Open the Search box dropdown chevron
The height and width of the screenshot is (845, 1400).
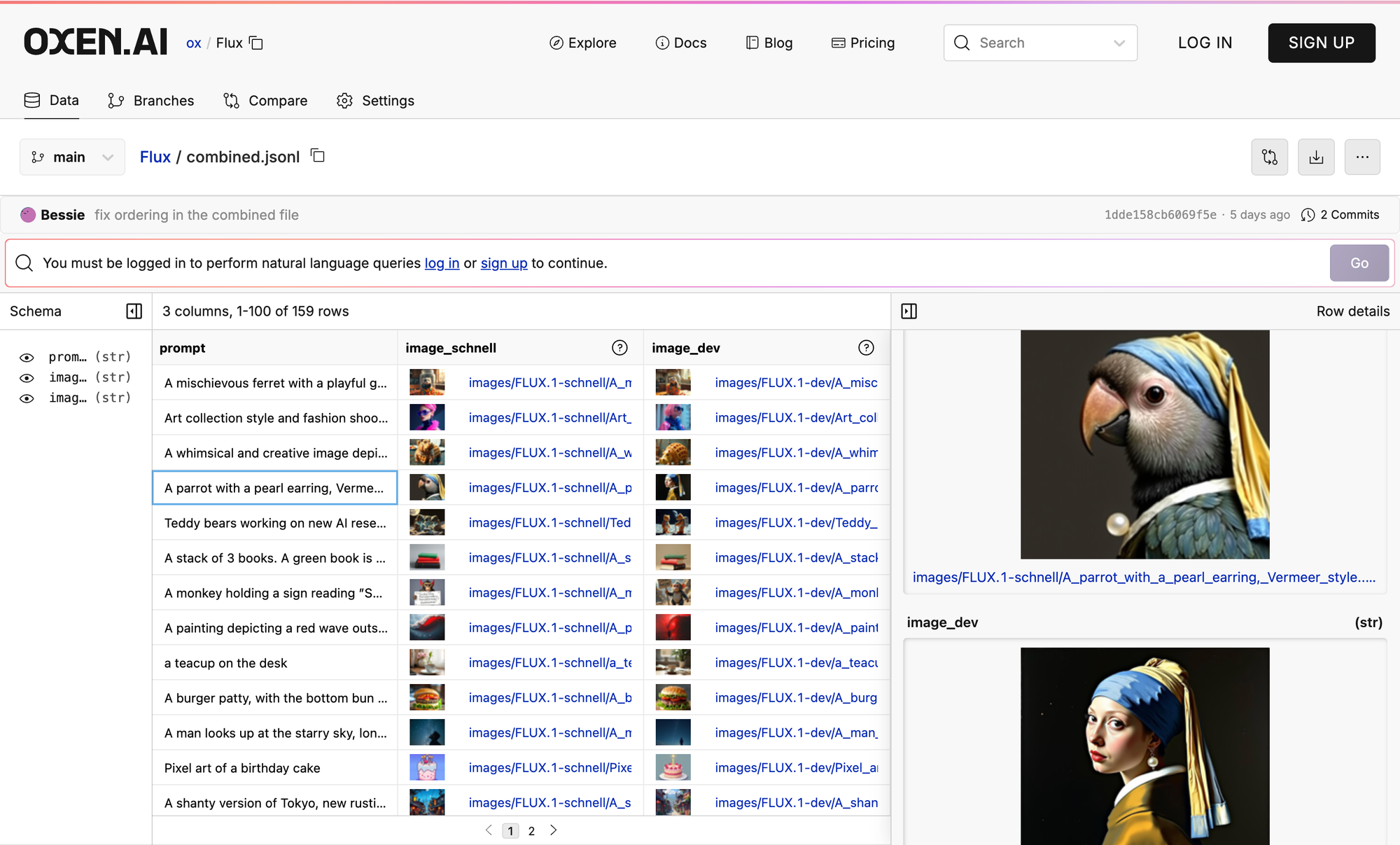(1119, 43)
